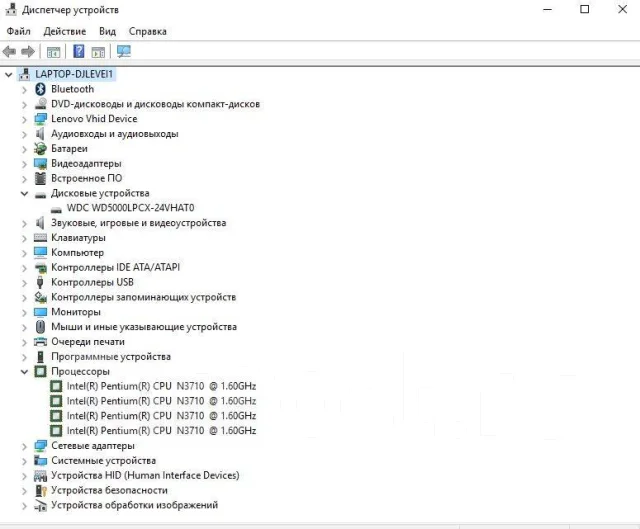
Task: Click the Контроллеры USB plug icon
Action: [40, 282]
